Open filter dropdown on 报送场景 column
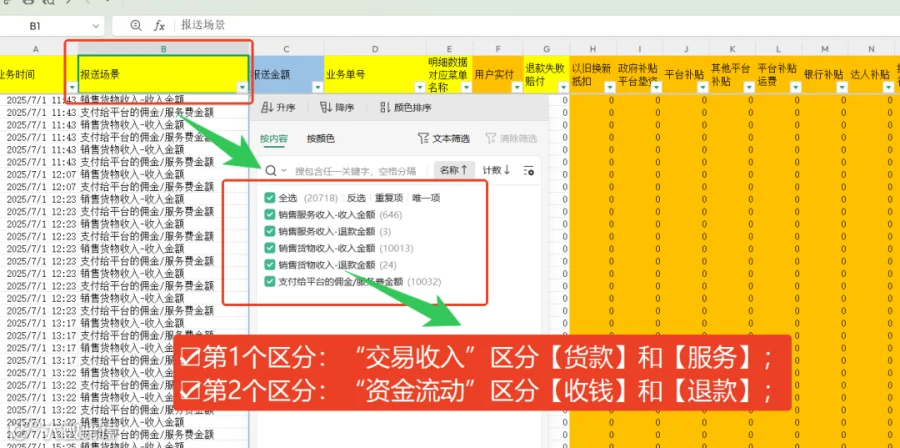This screenshot has height=448, width=900. (x=242, y=87)
